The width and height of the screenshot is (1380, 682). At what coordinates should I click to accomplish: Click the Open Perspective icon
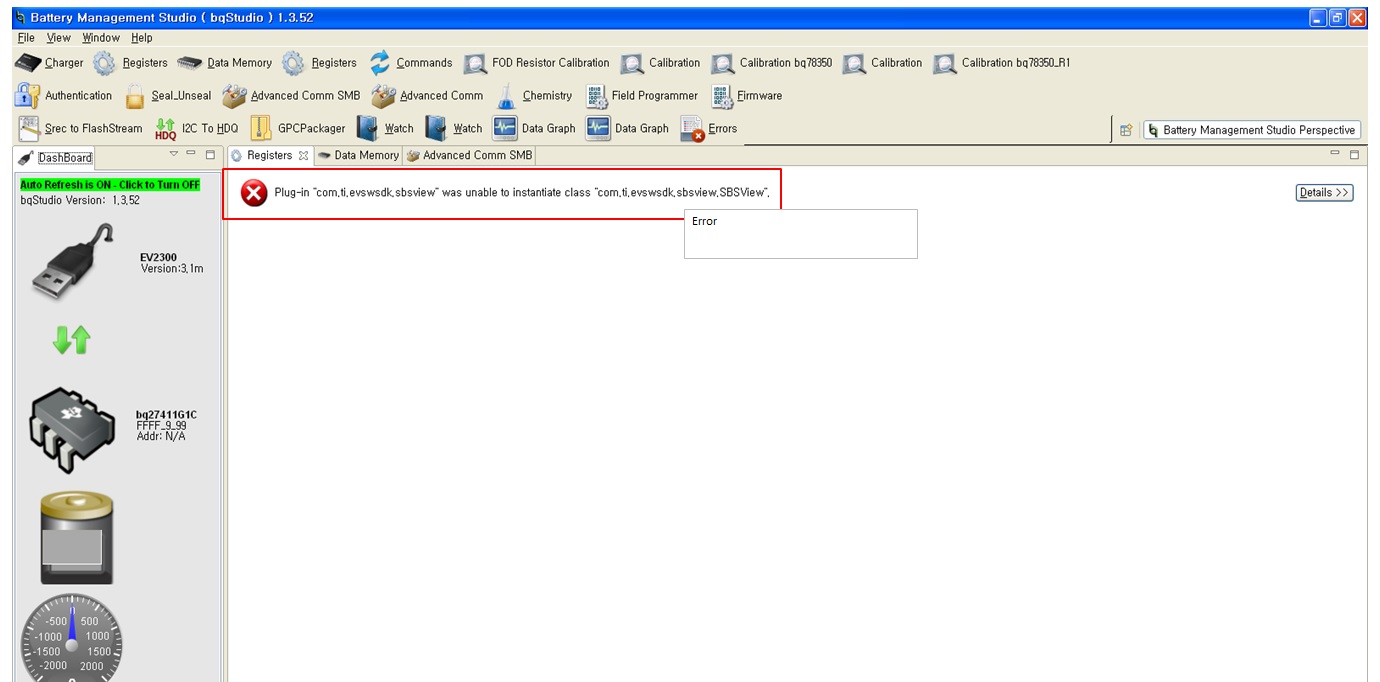click(x=1126, y=130)
